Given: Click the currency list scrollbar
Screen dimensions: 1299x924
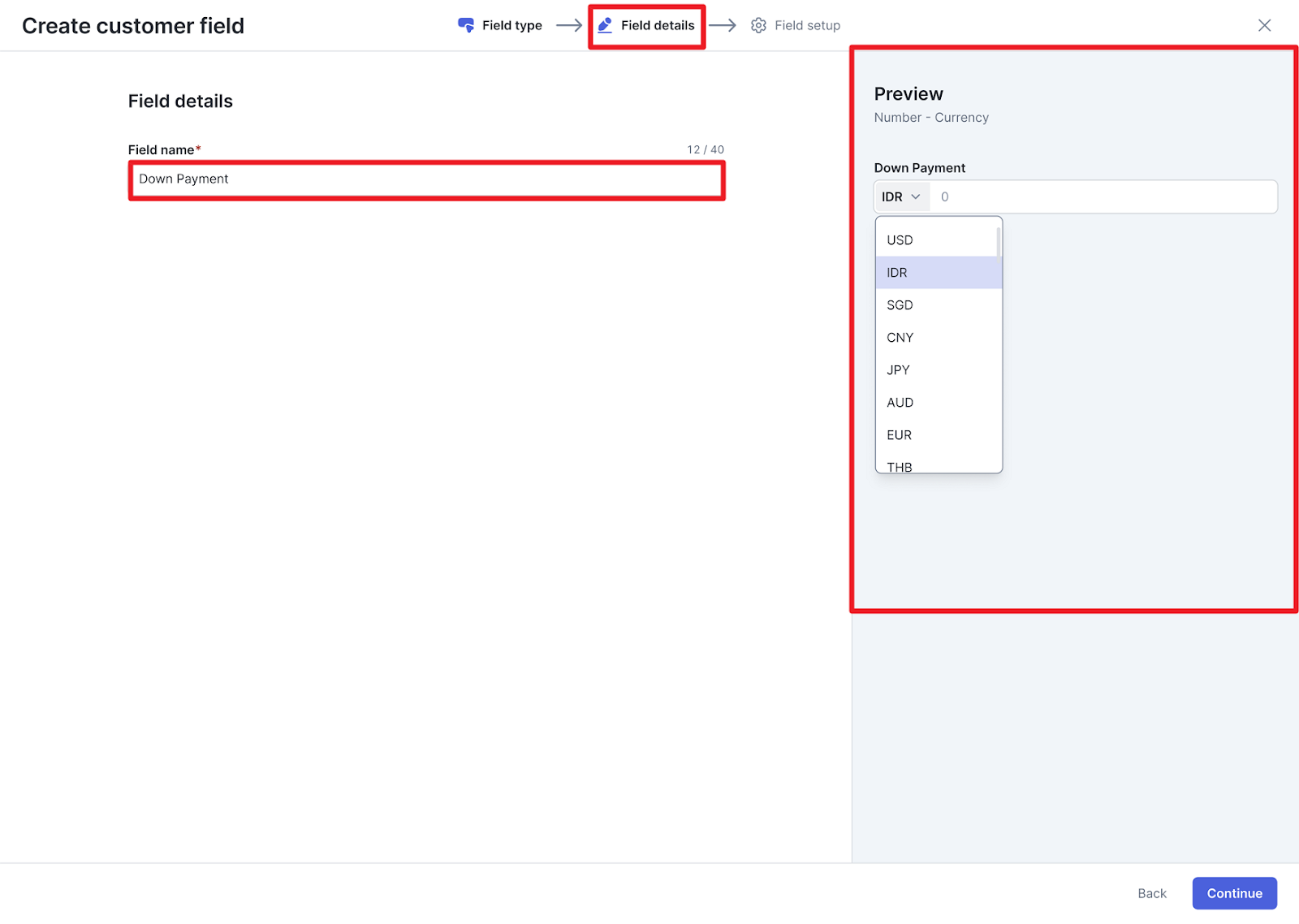Looking at the screenshot, I should (x=998, y=242).
